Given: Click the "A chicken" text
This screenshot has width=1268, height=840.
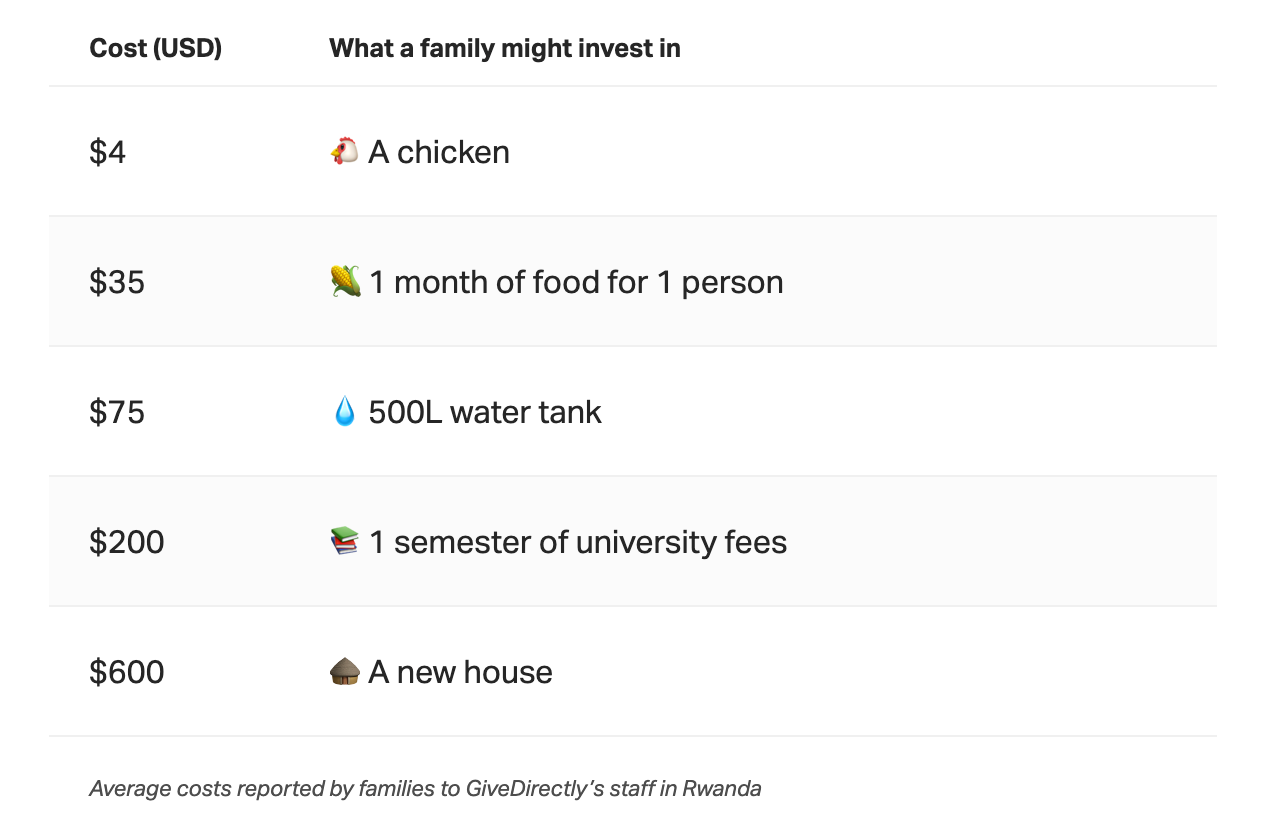Looking at the screenshot, I should click(x=439, y=152).
